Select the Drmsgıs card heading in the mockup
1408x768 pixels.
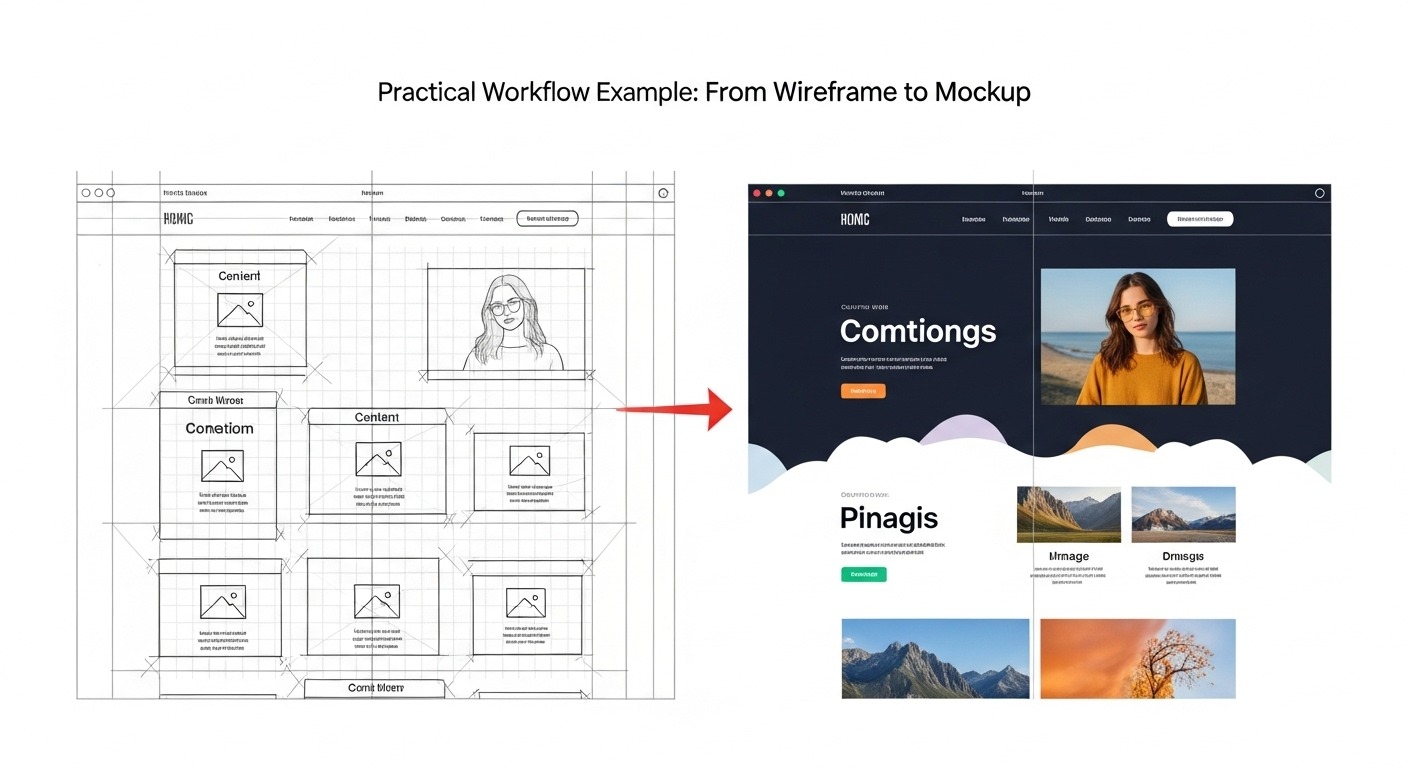point(1183,556)
